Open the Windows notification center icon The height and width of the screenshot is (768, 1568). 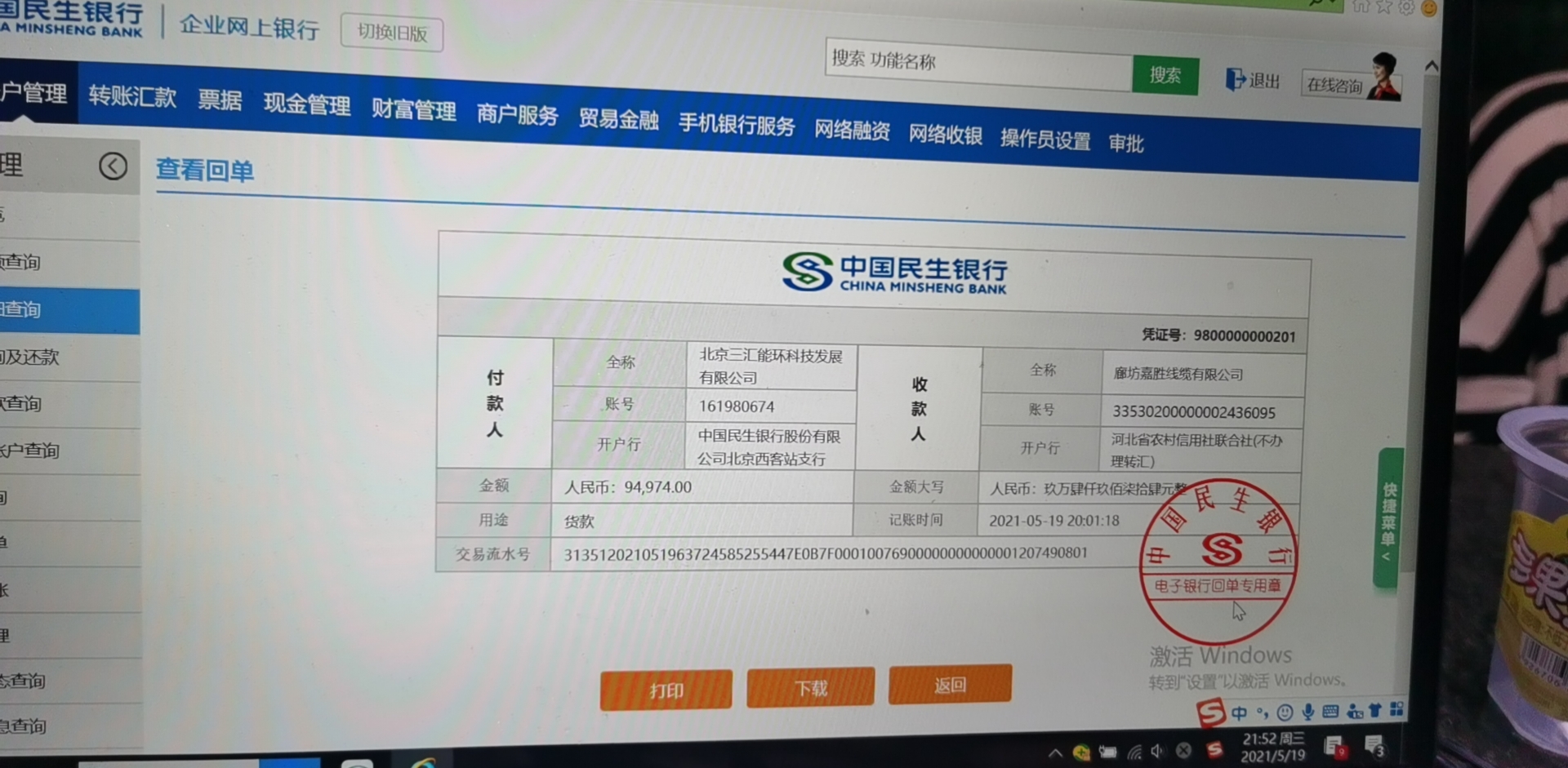(1374, 745)
